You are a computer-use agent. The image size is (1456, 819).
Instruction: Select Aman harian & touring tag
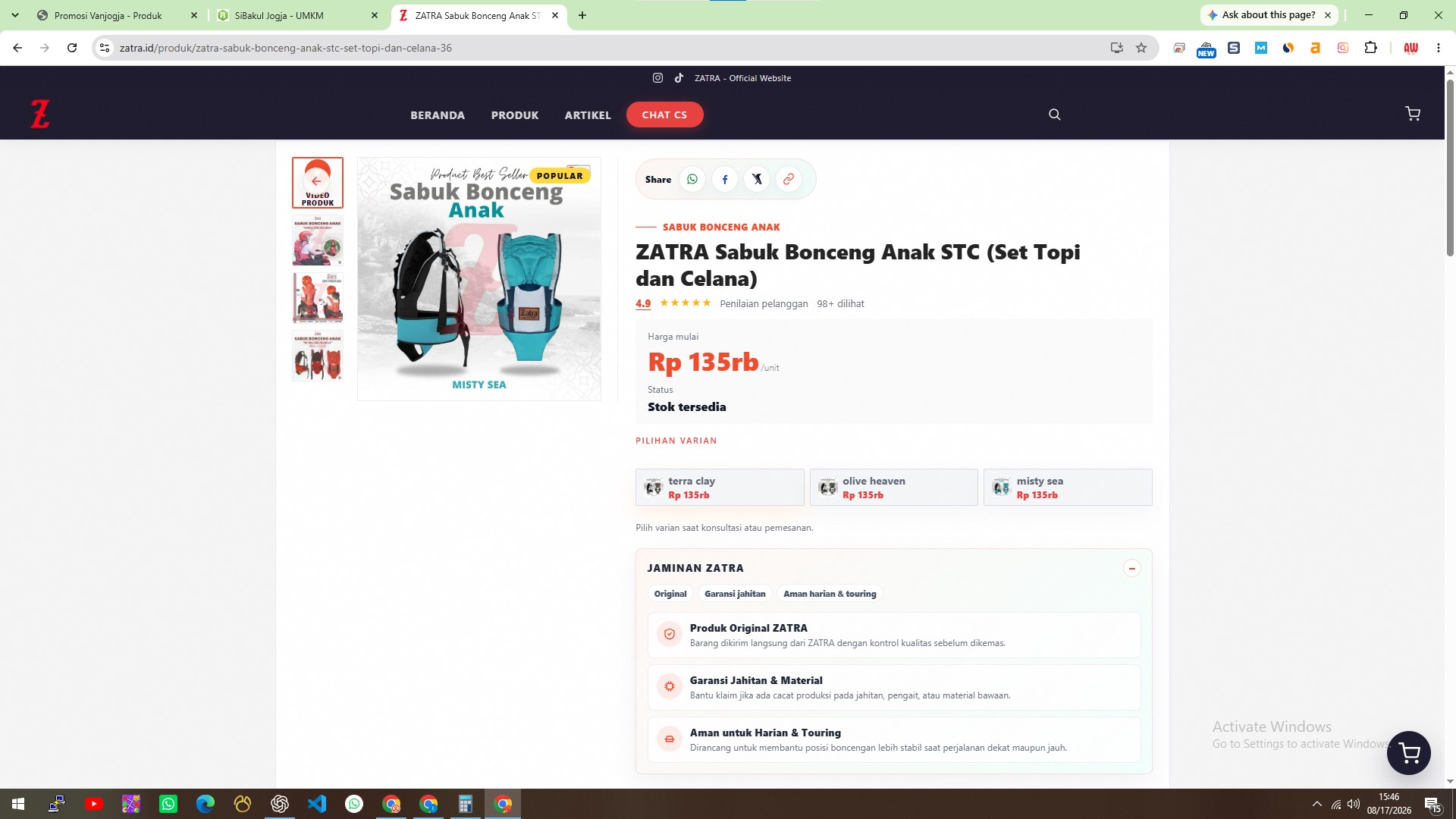[x=830, y=594]
